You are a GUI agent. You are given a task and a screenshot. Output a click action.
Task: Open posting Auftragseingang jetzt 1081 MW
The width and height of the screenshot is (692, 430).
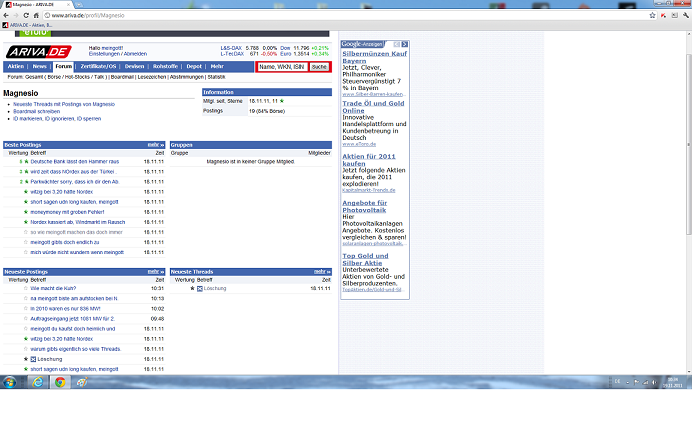[72, 319]
